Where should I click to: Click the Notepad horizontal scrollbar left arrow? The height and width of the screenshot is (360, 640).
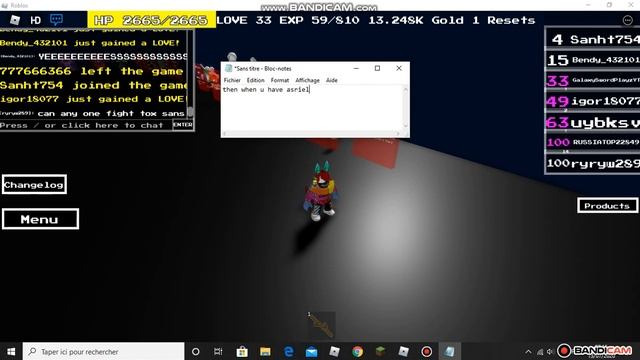[x=225, y=133]
